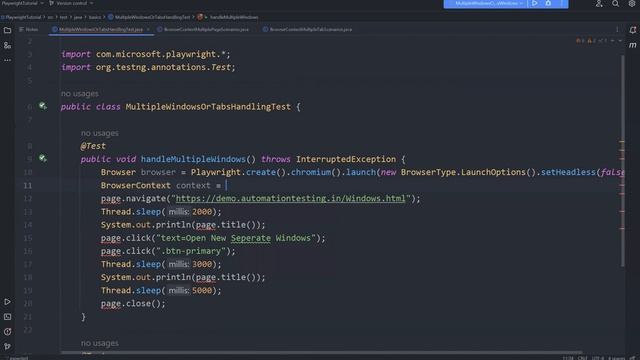640x360 pixels.
Task: Open the Problems tool window icon
Action: [x=7, y=331]
